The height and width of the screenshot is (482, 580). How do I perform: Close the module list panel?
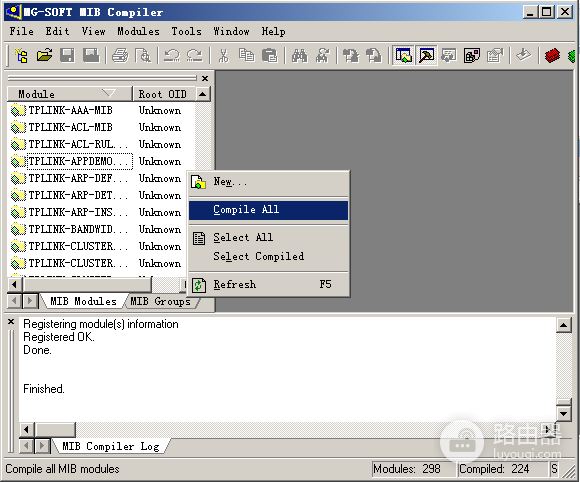205,78
